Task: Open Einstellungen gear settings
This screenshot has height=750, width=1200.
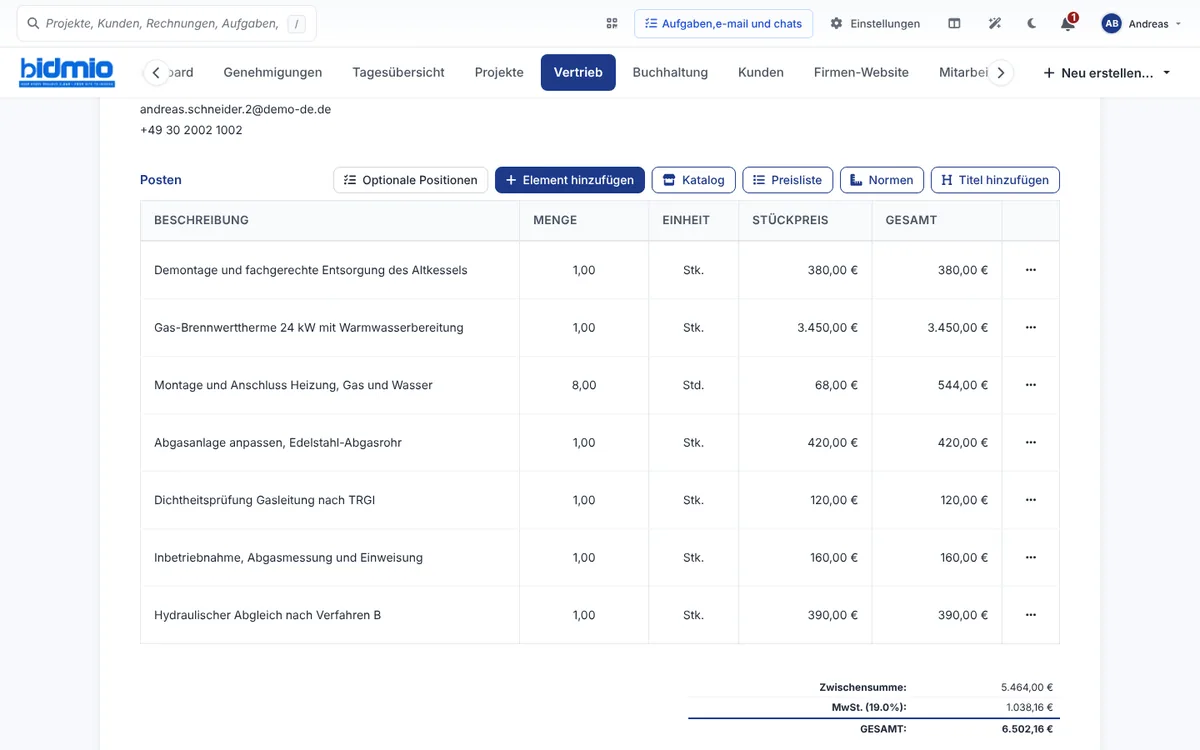Action: click(875, 23)
